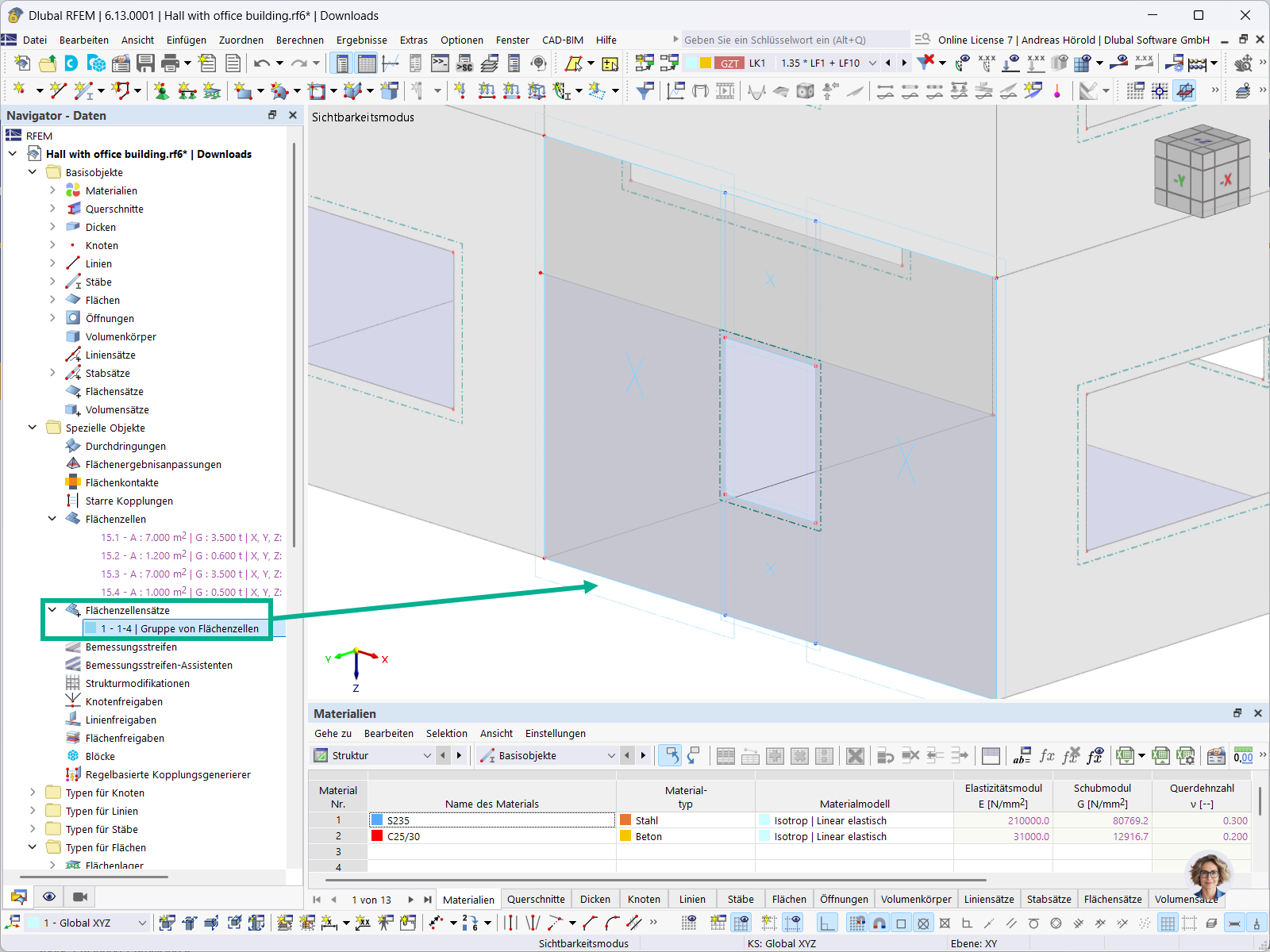The width and height of the screenshot is (1270, 952).
Task: Select the Stab einfügen toolbar icon
Action: pyautogui.click(x=83, y=91)
